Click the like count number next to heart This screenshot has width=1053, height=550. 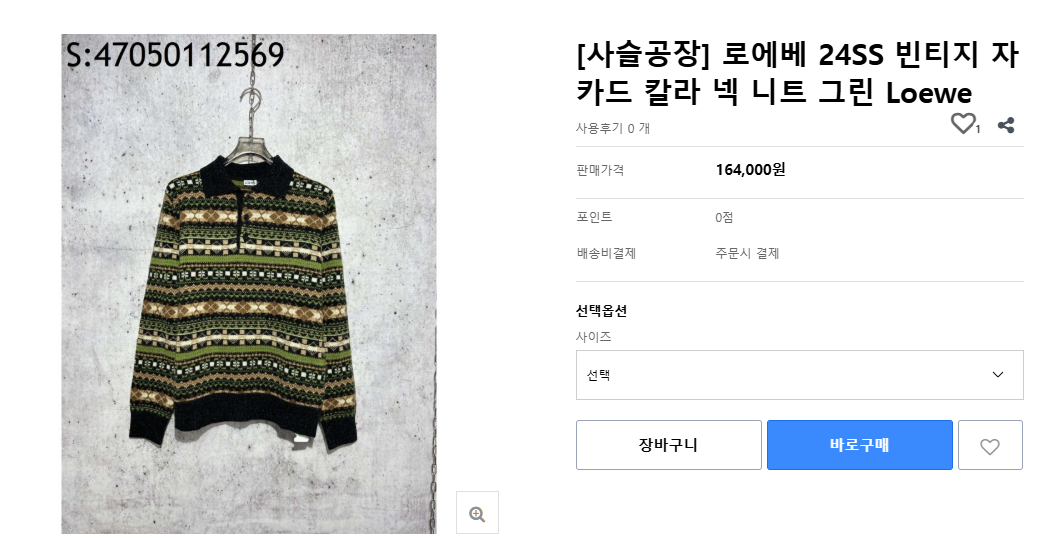coord(978,129)
